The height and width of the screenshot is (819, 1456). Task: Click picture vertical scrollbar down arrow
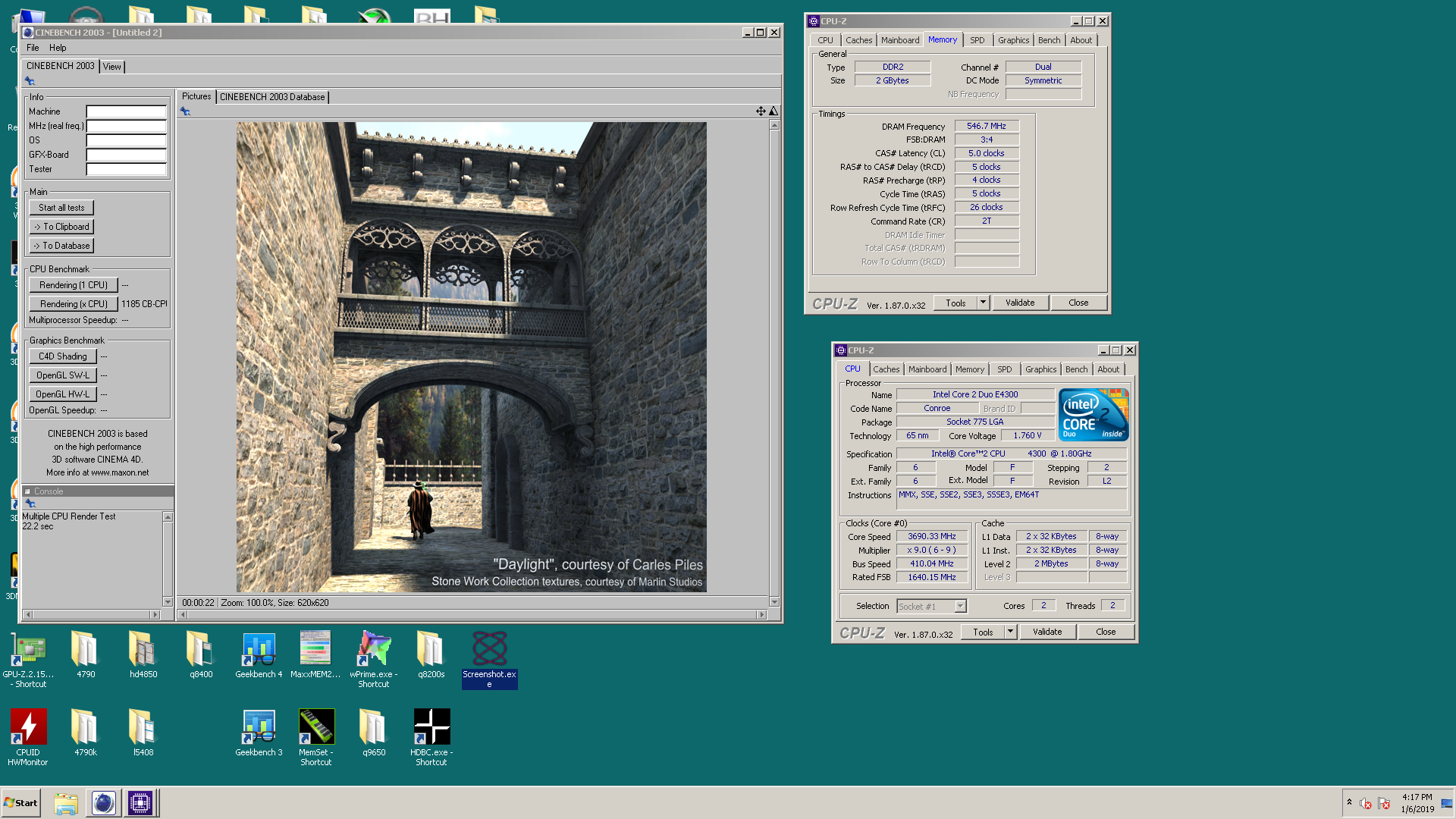[x=774, y=602]
